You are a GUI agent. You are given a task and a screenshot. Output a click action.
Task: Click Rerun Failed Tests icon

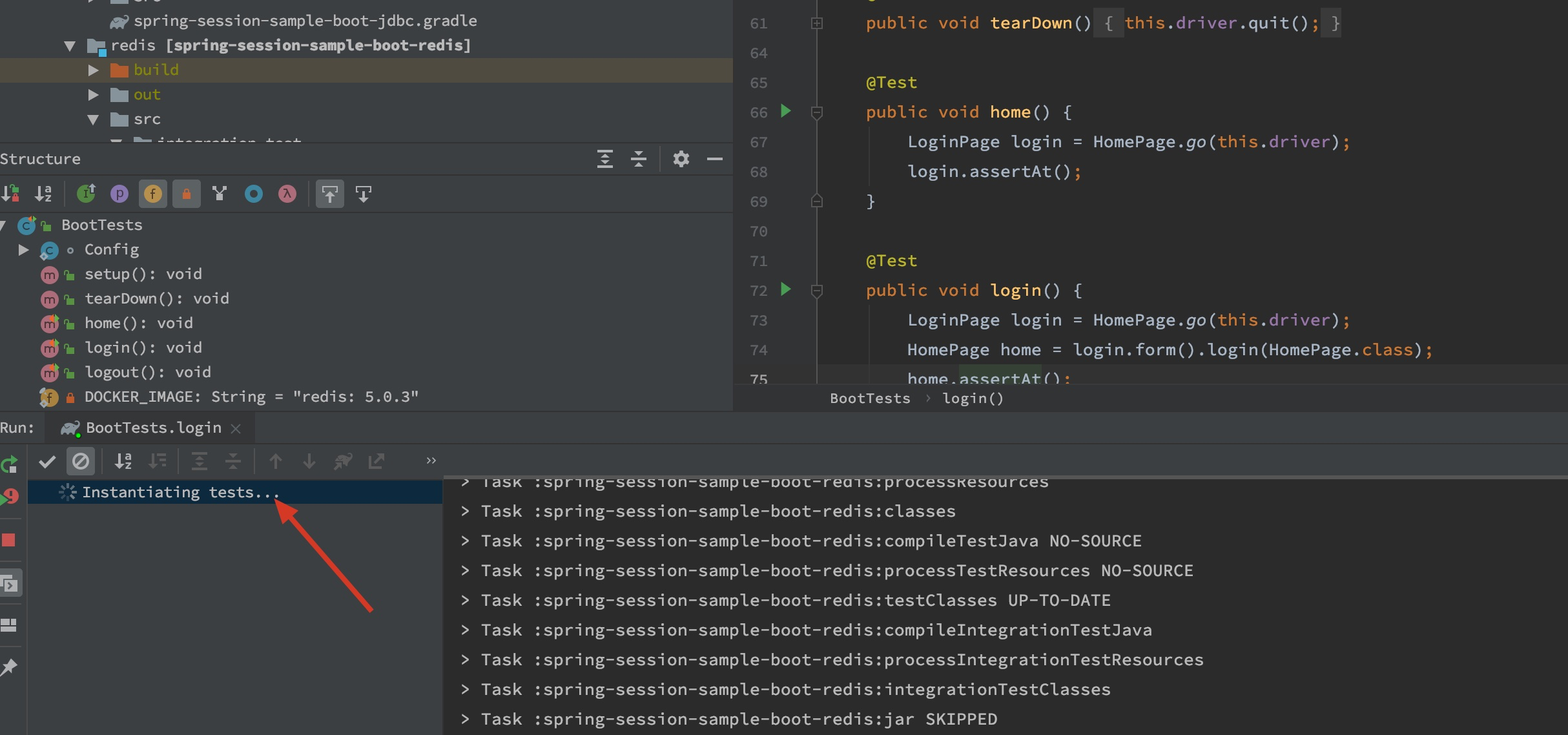point(10,497)
